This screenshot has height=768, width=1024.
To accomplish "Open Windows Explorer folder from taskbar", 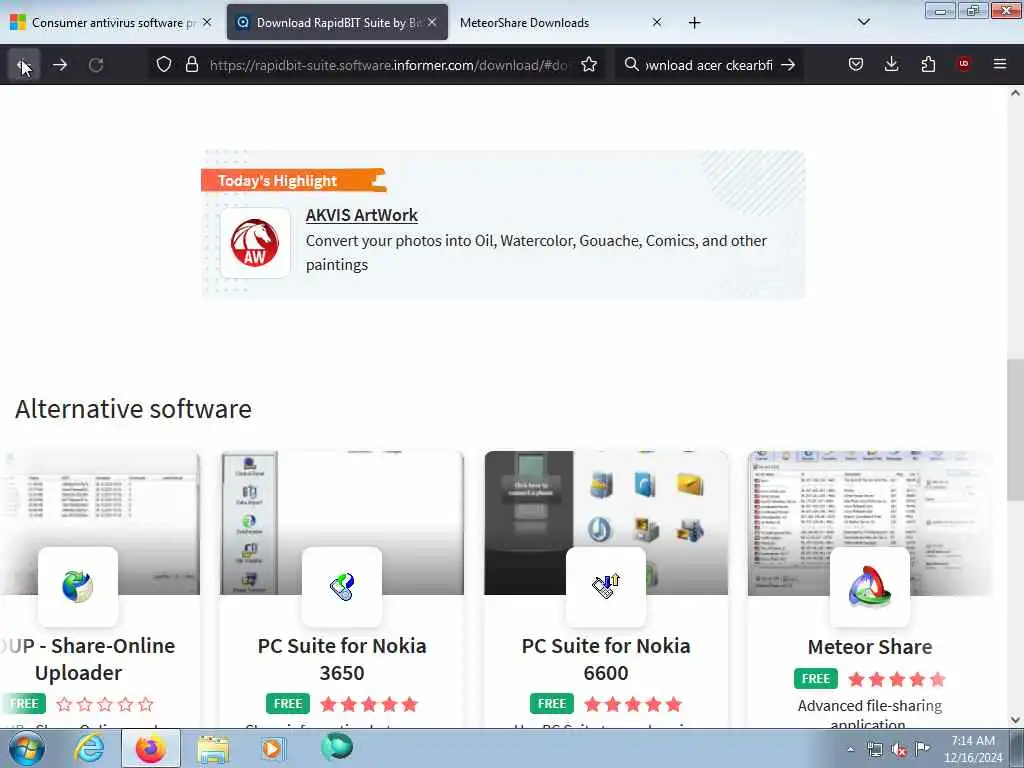I will 213,749.
